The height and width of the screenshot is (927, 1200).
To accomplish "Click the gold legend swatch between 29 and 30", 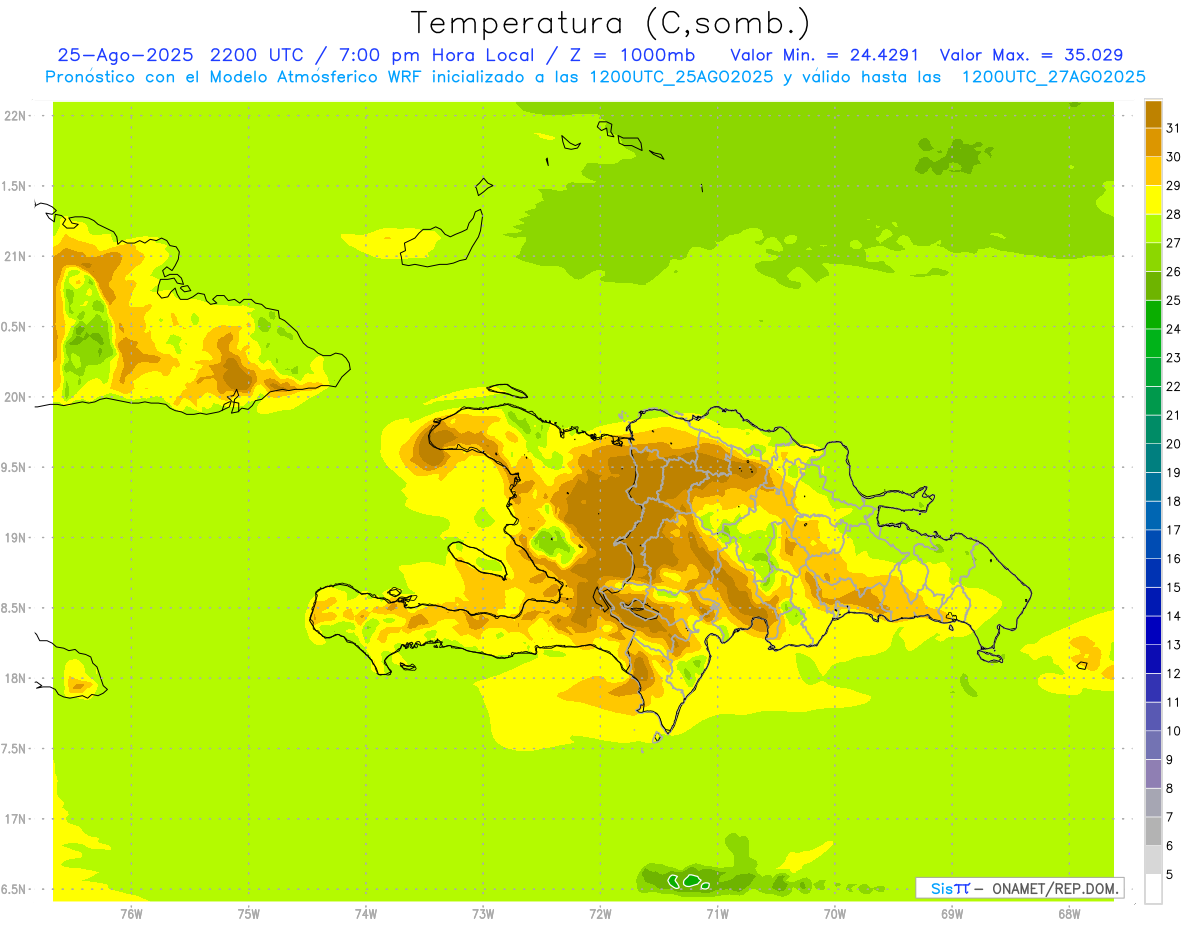I will 1153,171.
